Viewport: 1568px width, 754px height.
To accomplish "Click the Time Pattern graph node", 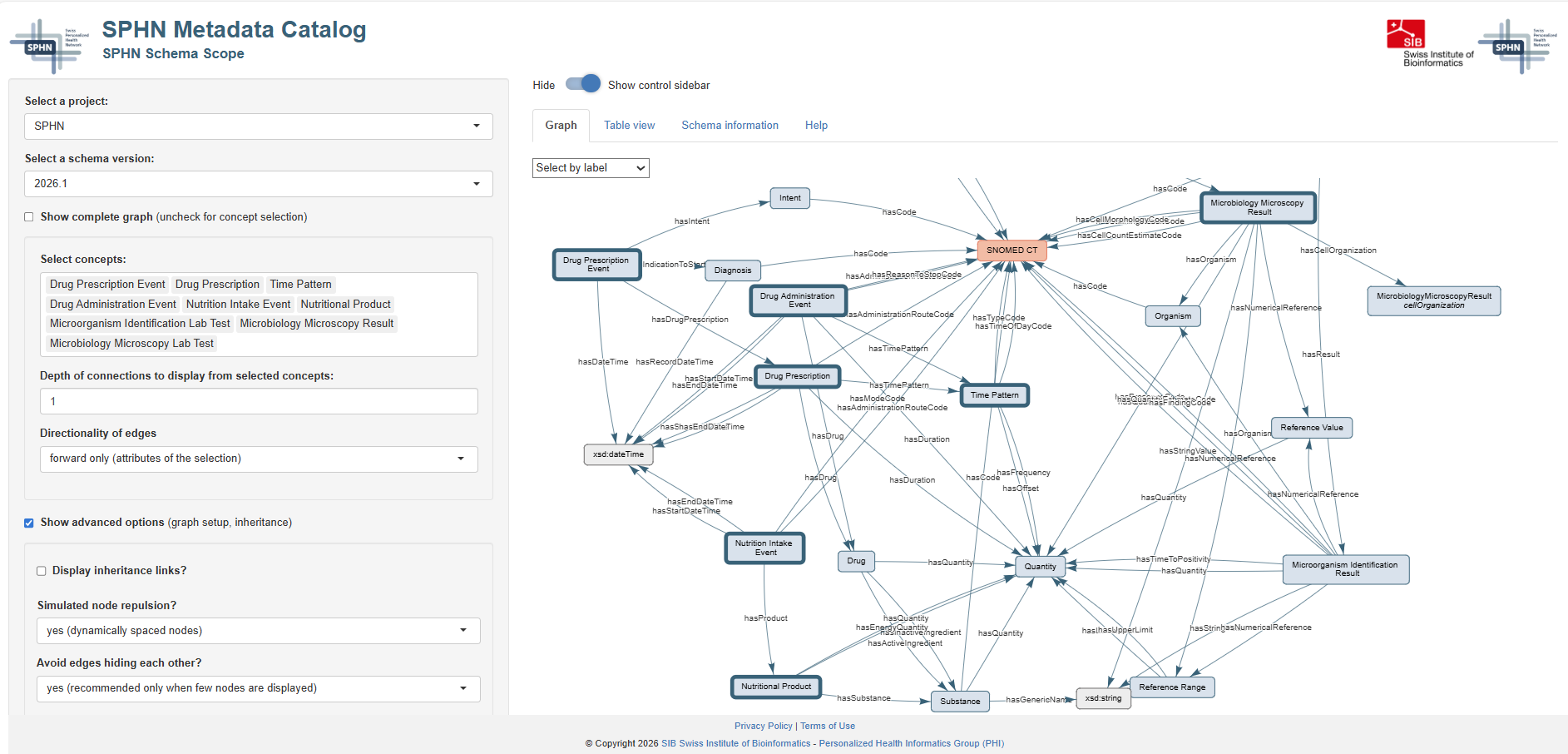I will click(994, 395).
